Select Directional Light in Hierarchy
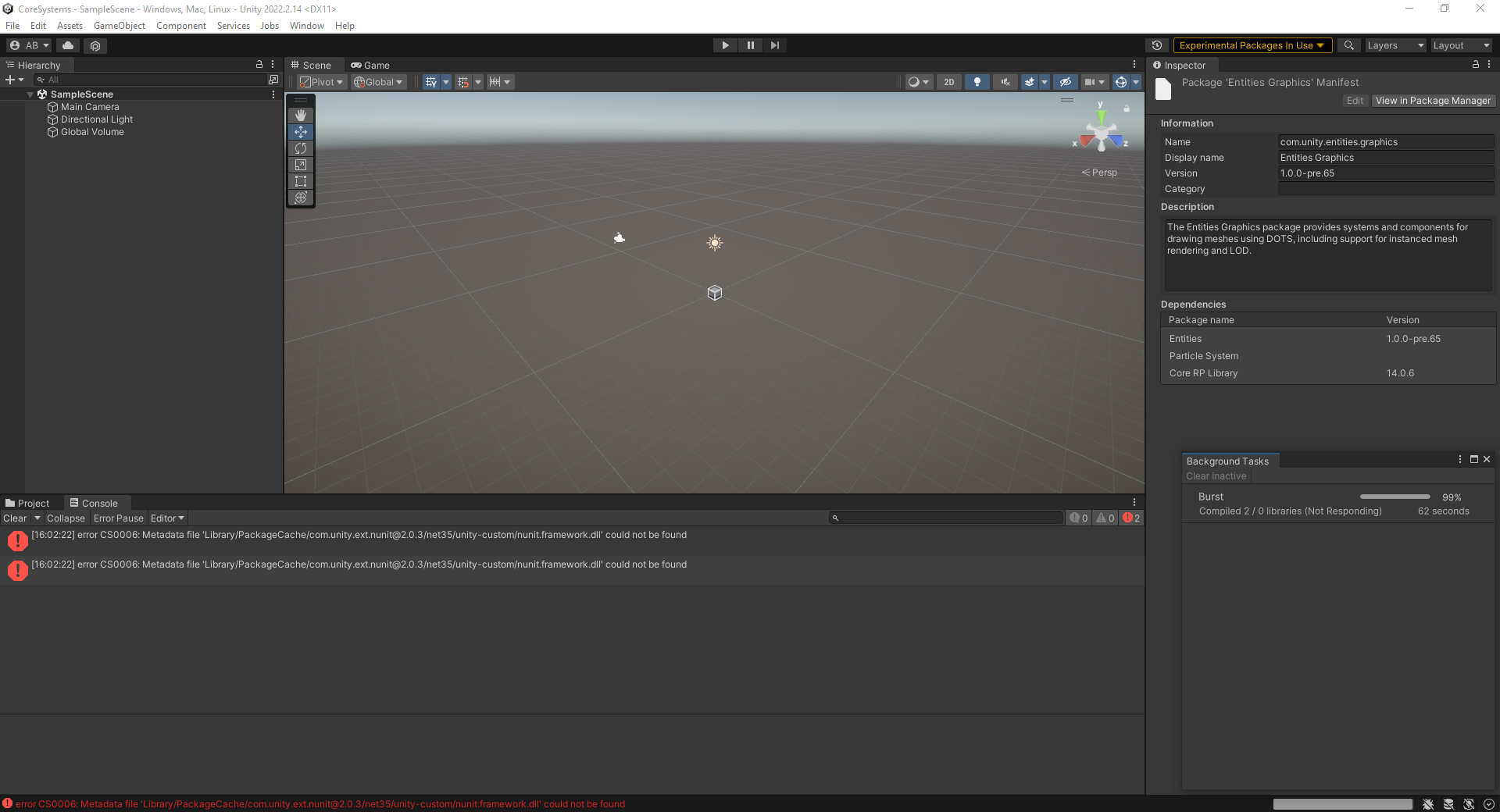The image size is (1500, 812). coord(97,119)
